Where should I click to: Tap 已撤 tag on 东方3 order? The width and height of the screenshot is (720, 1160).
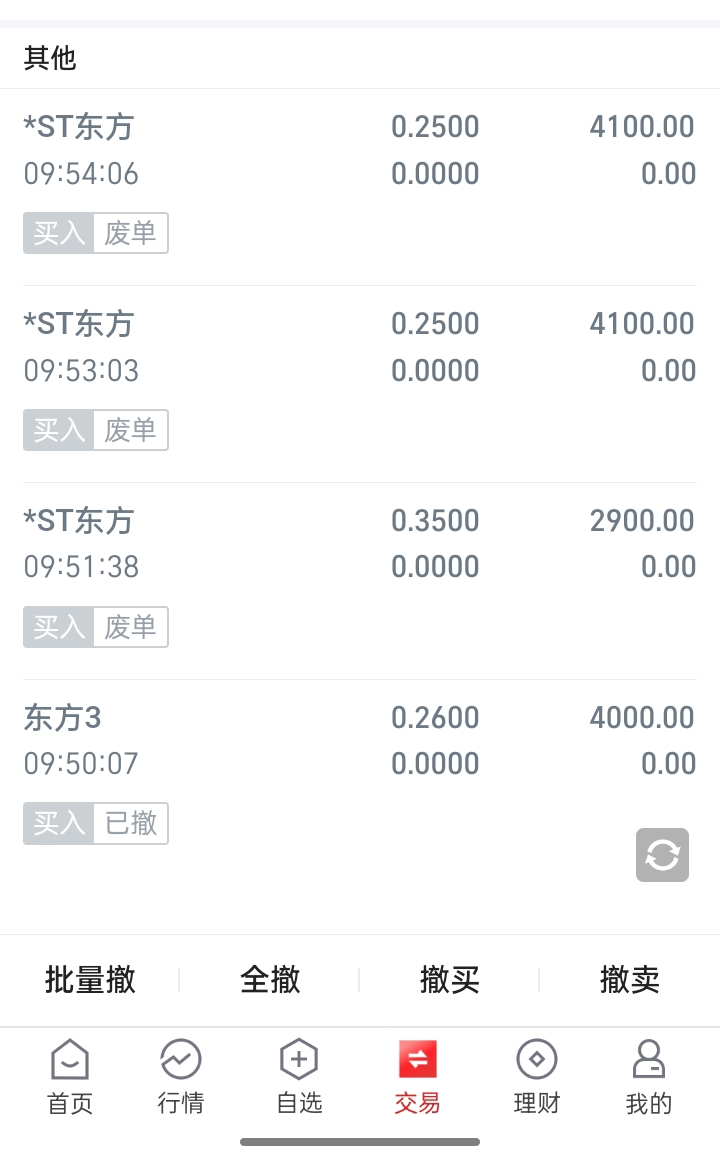click(x=131, y=823)
